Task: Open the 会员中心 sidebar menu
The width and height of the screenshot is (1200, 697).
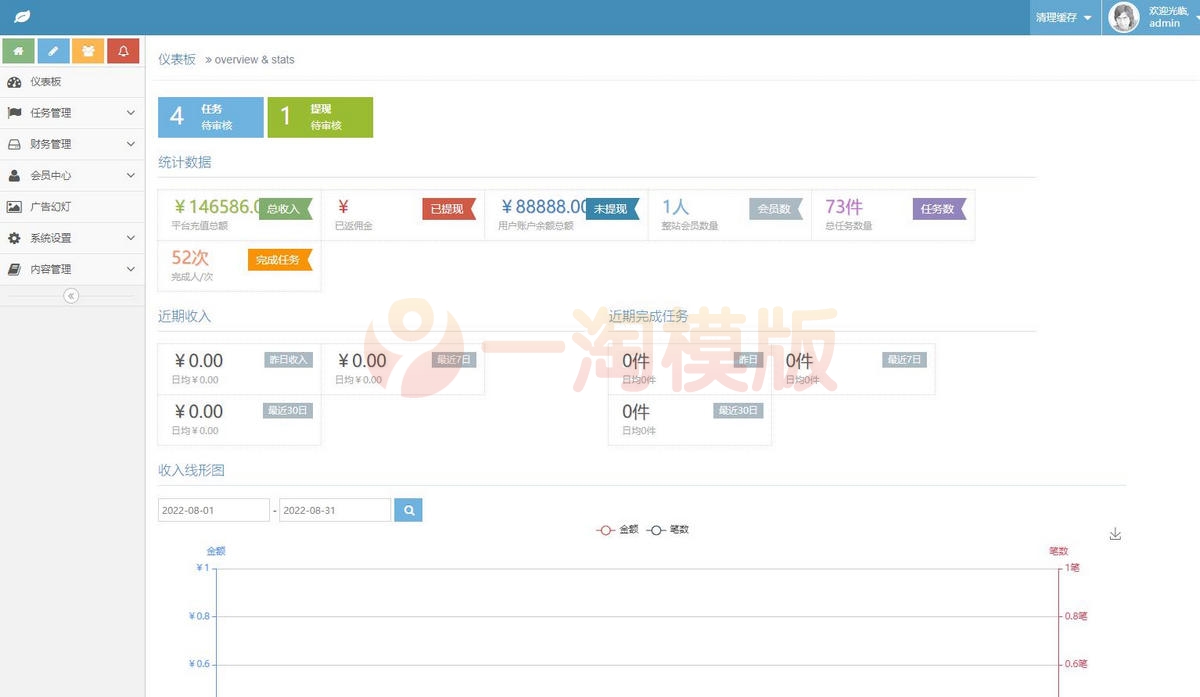Action: 72,175
